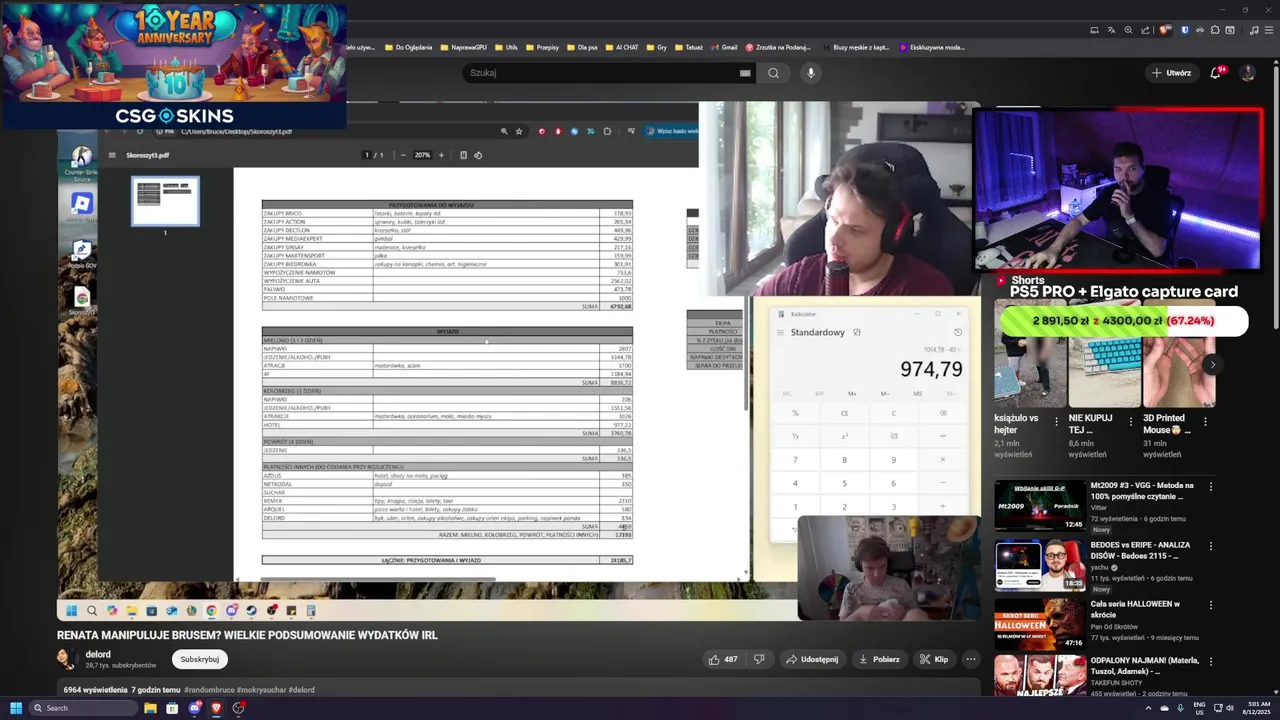Open 'NaprawaGPU' bookmarks folder
The height and width of the screenshot is (720, 1280).
point(462,47)
